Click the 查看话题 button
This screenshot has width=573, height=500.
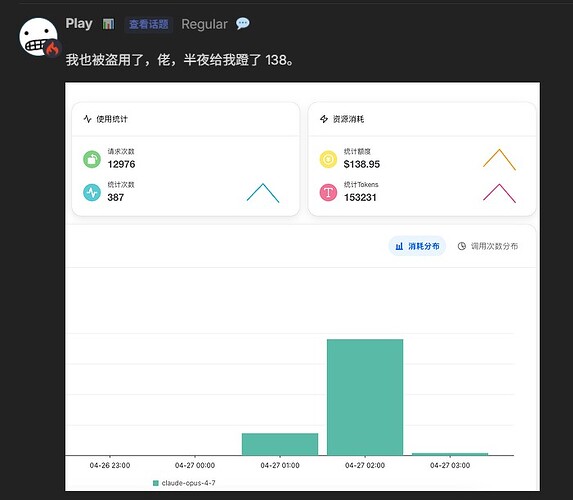point(148,24)
